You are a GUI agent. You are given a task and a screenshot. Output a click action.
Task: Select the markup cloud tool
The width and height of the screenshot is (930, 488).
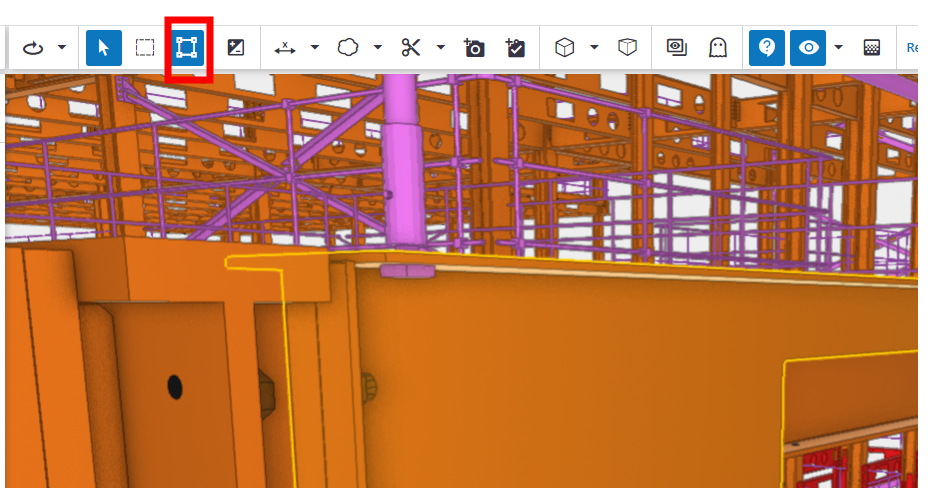click(x=348, y=48)
